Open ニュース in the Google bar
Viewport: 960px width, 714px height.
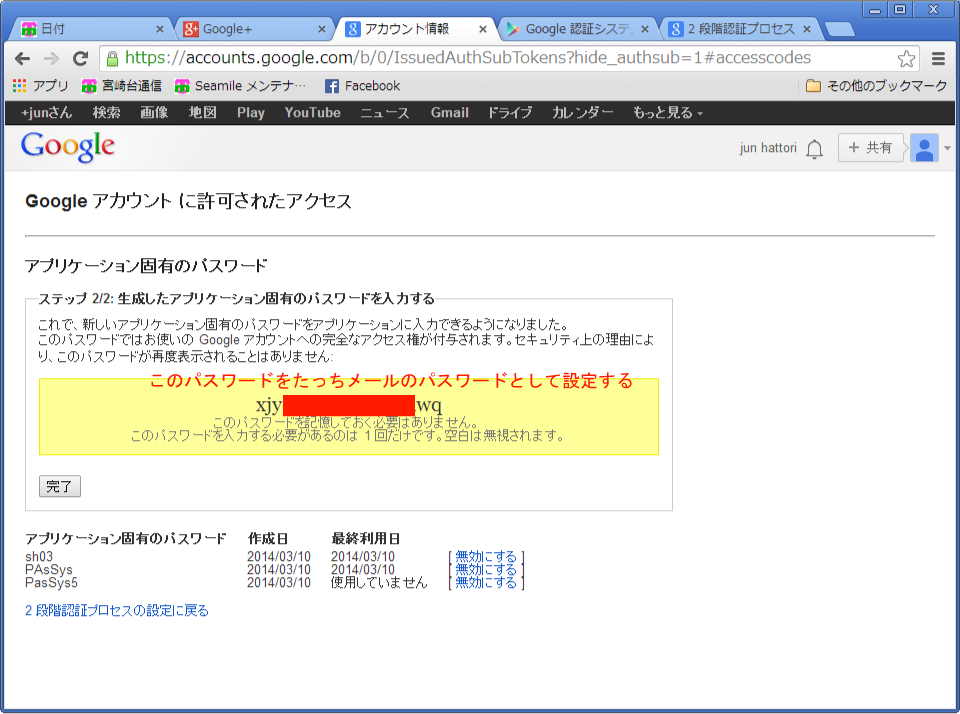point(384,113)
